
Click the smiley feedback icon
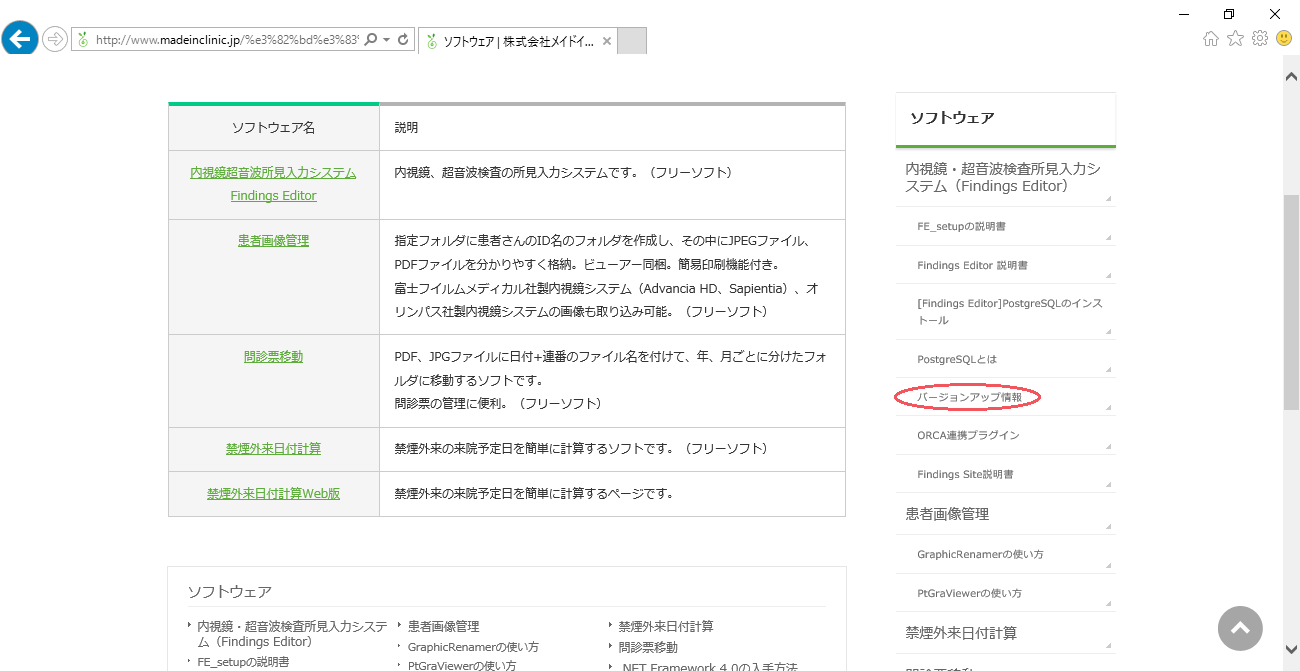[x=1284, y=39]
